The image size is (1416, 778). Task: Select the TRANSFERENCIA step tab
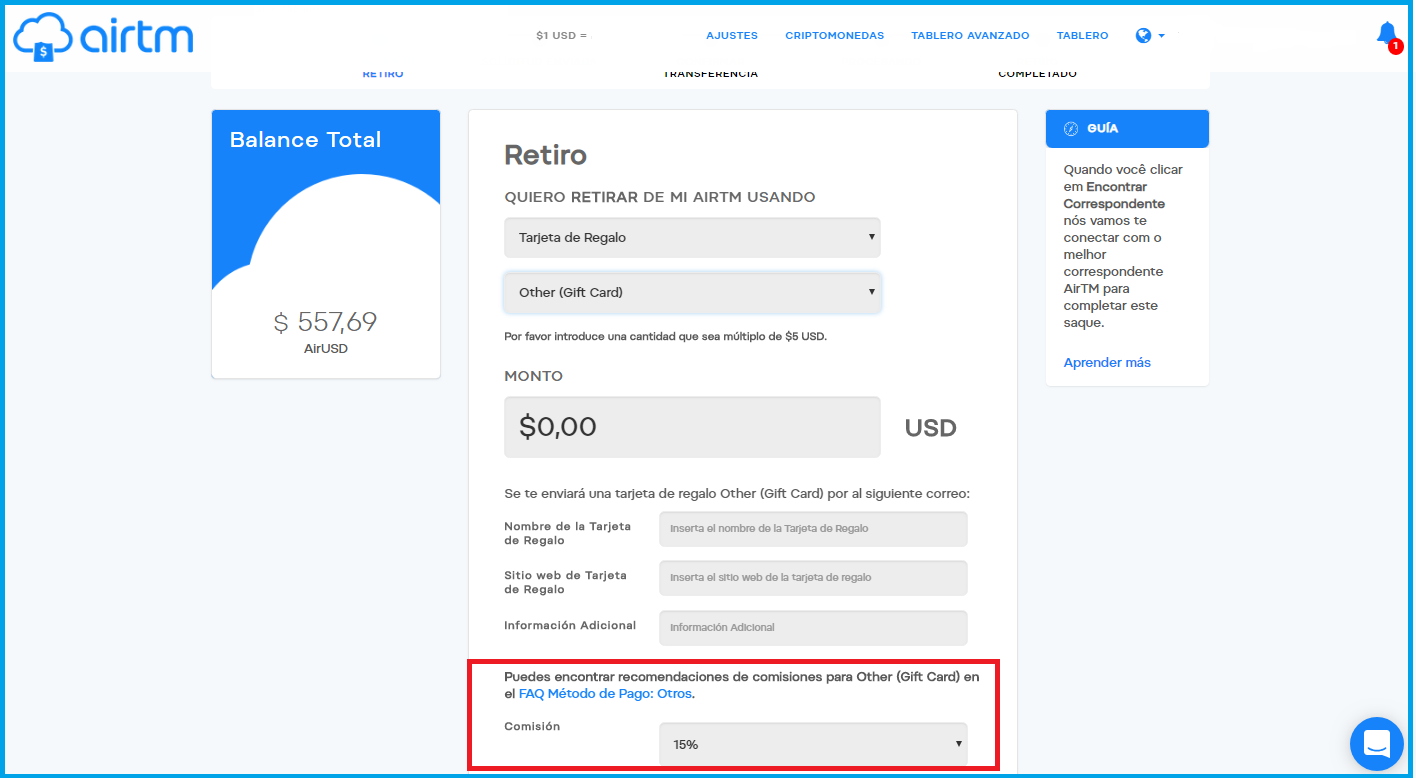[x=711, y=74]
